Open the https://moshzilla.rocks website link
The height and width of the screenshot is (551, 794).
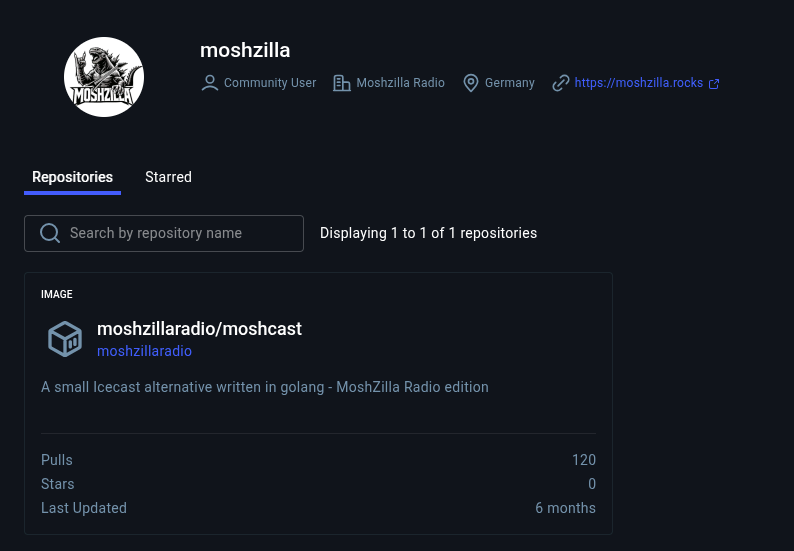click(638, 83)
